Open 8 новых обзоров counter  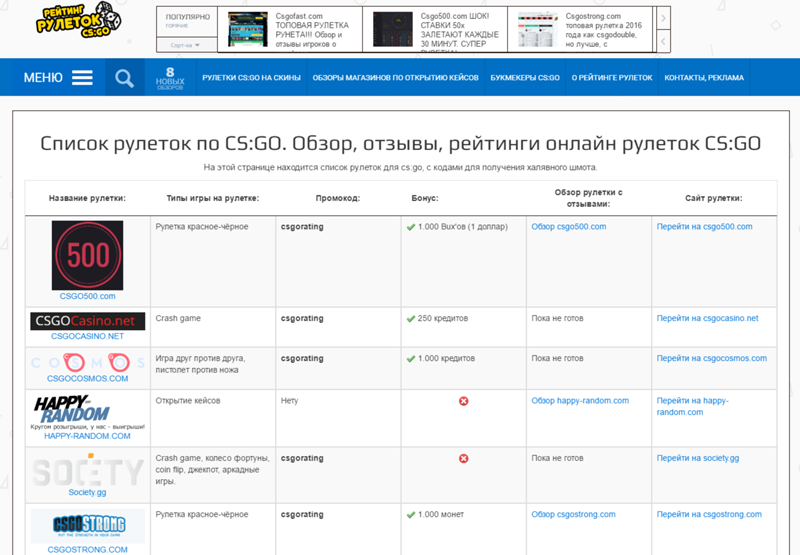pos(170,78)
